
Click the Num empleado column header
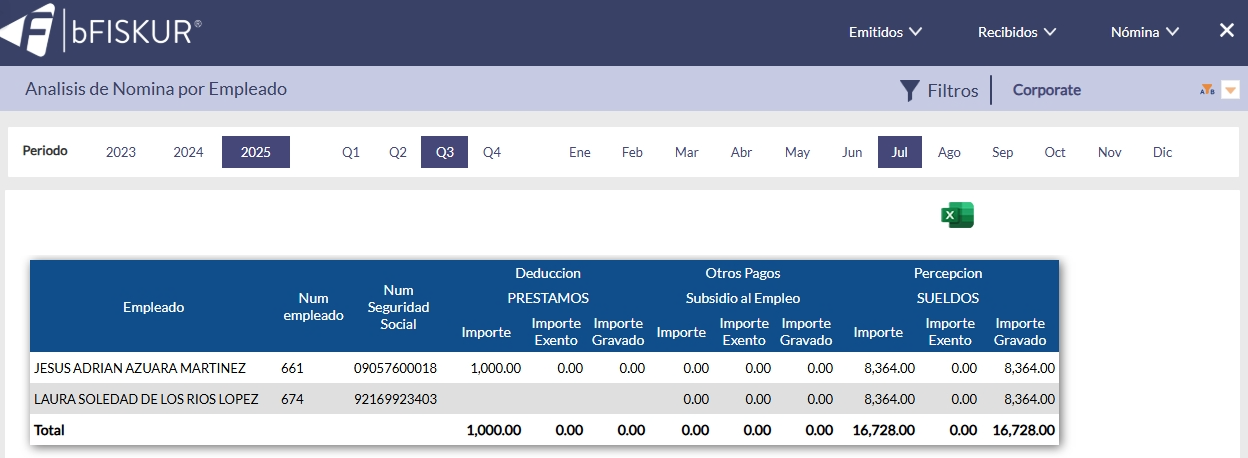pos(313,306)
